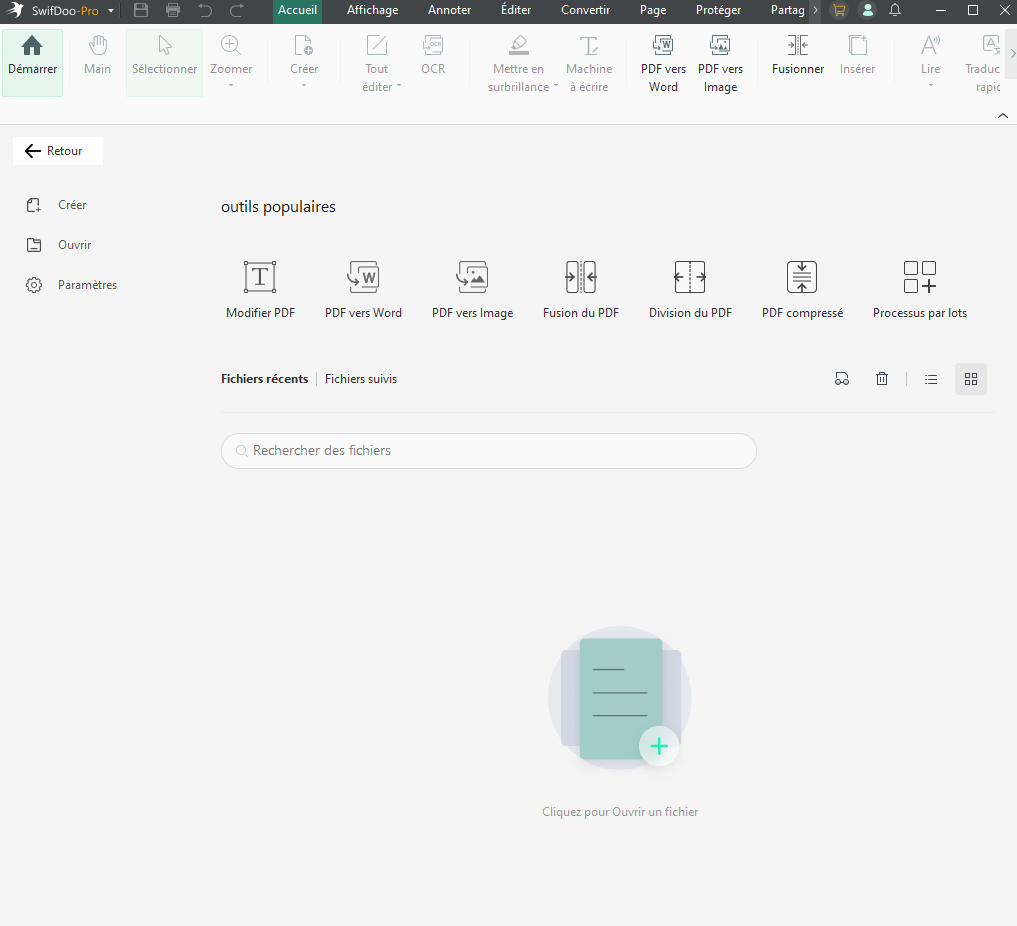
Task: Open the Annoter ribbon tab
Action: point(449,10)
